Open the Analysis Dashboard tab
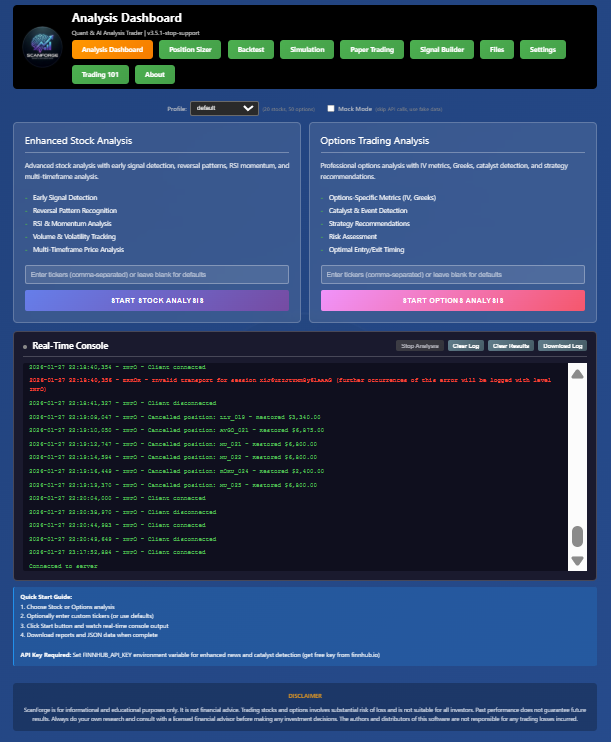 pos(112,50)
